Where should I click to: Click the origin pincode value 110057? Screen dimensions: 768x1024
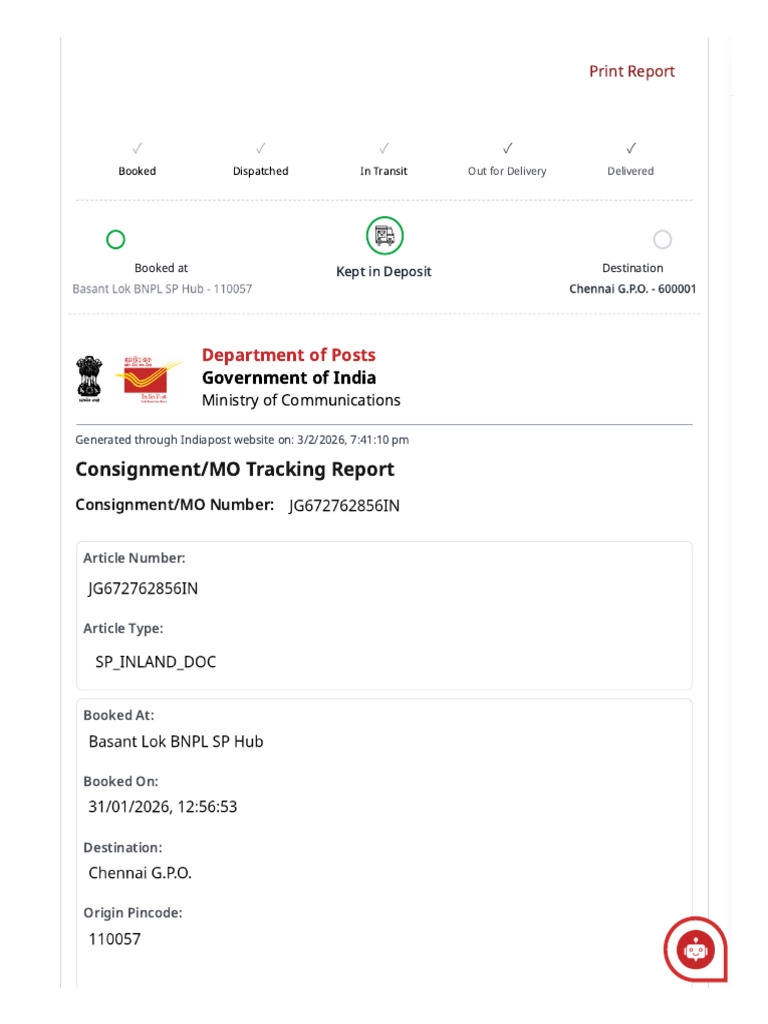pos(114,939)
